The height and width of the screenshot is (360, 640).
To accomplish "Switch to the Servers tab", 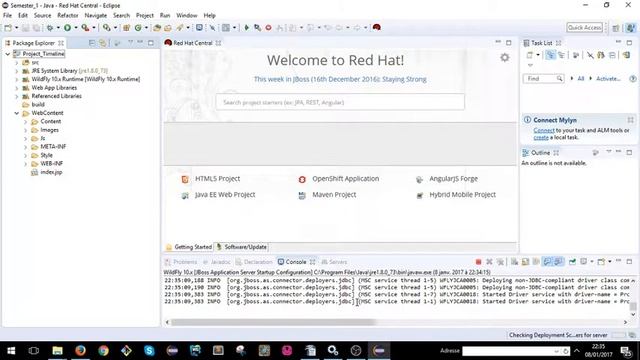I will point(334,262).
